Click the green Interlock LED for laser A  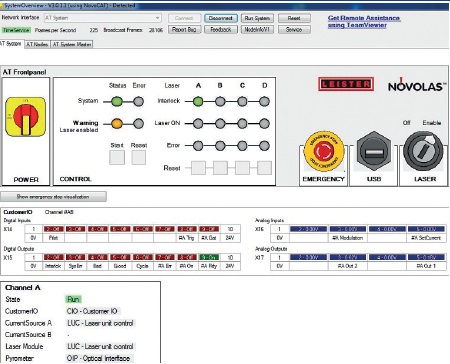198,101
